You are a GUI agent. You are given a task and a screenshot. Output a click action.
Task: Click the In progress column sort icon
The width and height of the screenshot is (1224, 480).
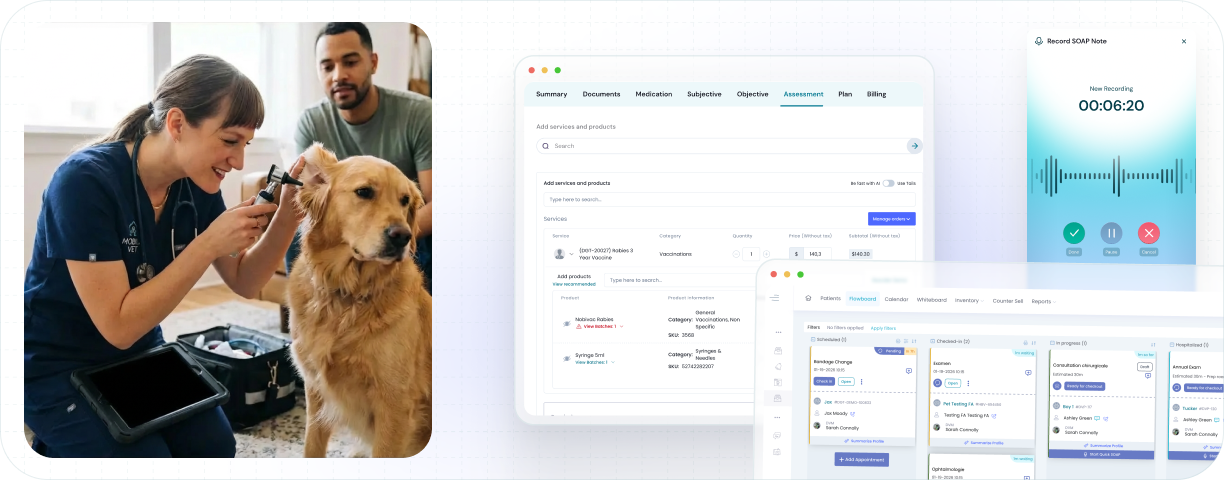(1152, 343)
